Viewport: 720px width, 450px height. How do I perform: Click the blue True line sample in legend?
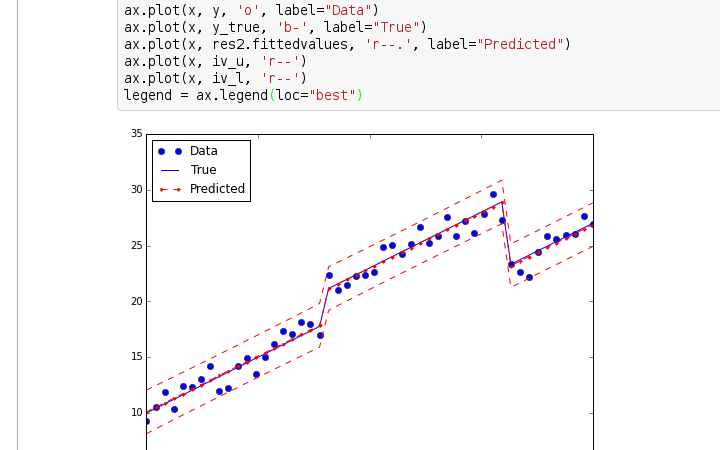click(x=169, y=170)
